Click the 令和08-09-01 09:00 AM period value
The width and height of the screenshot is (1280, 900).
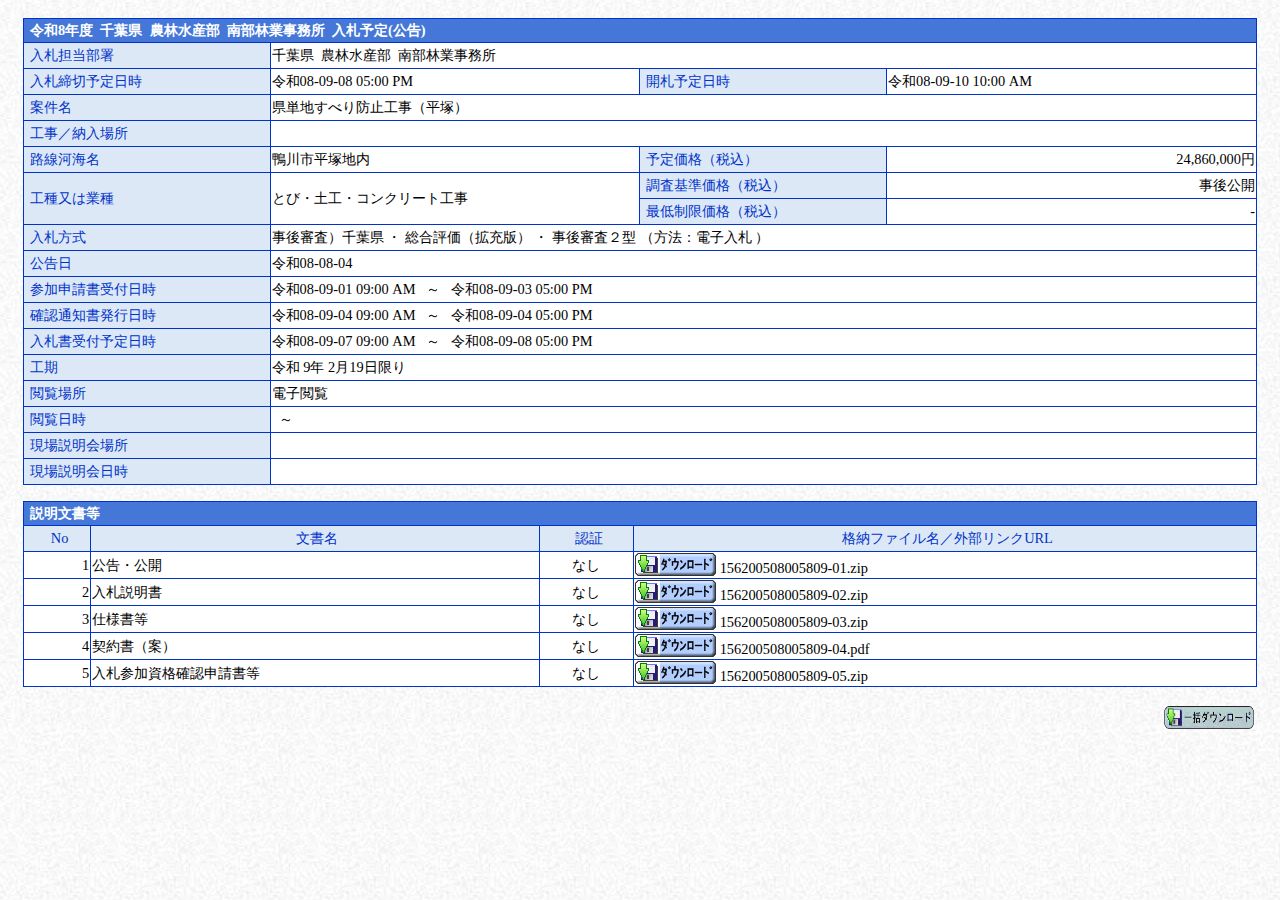coord(432,289)
